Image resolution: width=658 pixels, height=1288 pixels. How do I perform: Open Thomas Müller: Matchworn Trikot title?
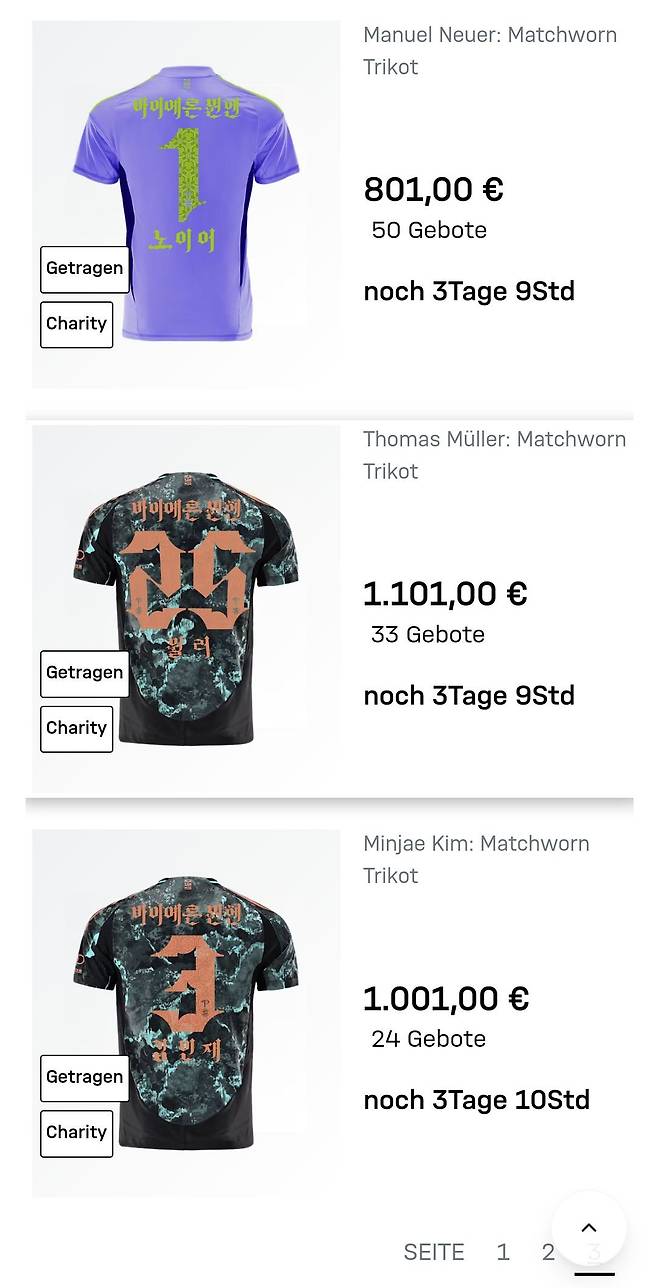point(494,455)
